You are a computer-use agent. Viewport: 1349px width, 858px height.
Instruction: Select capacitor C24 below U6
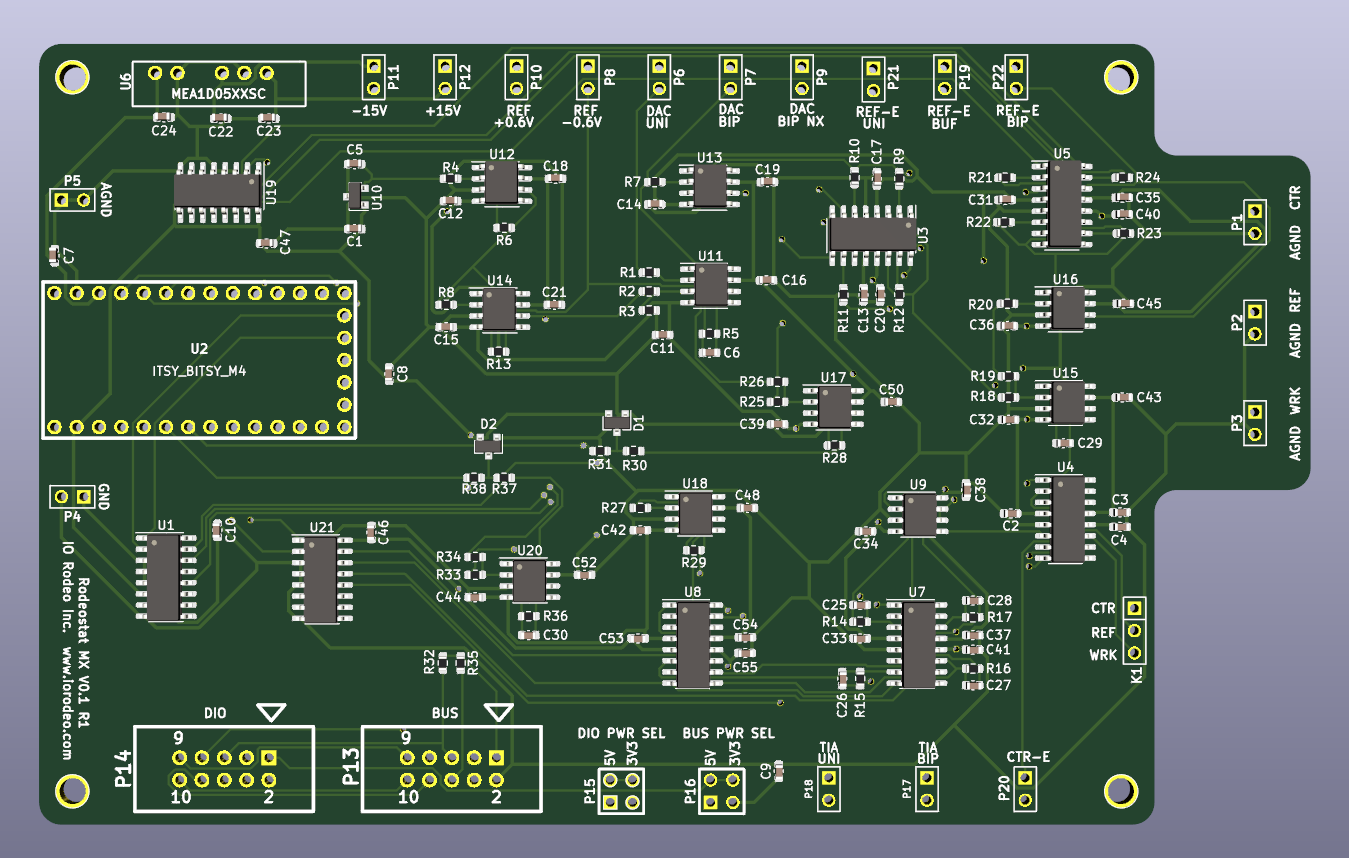pyautogui.click(x=163, y=119)
